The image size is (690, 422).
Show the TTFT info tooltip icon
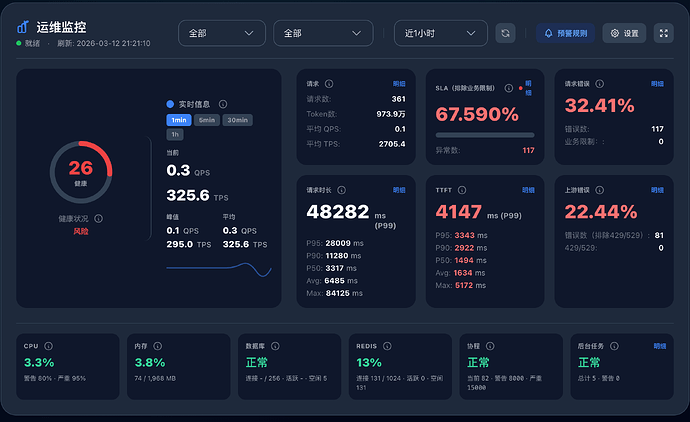point(462,190)
